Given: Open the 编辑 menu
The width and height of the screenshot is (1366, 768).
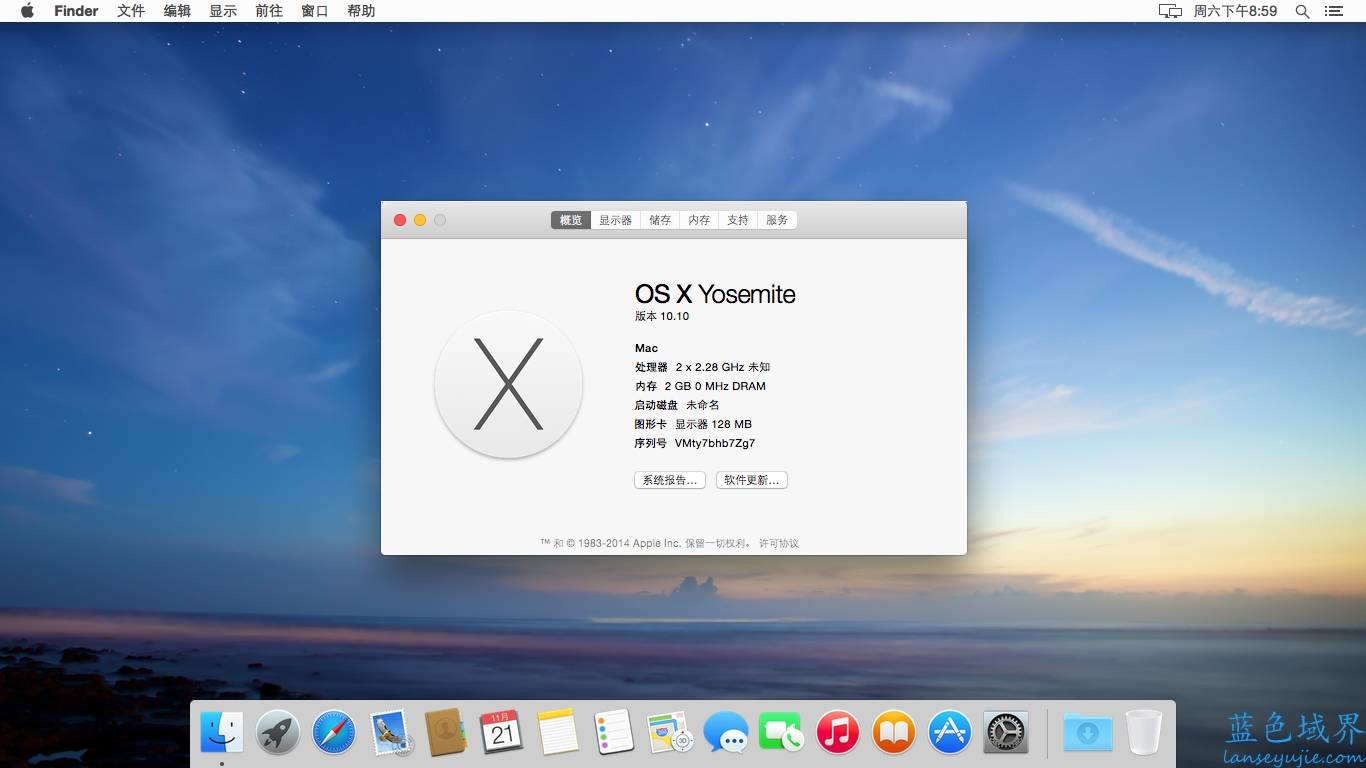Looking at the screenshot, I should [177, 11].
